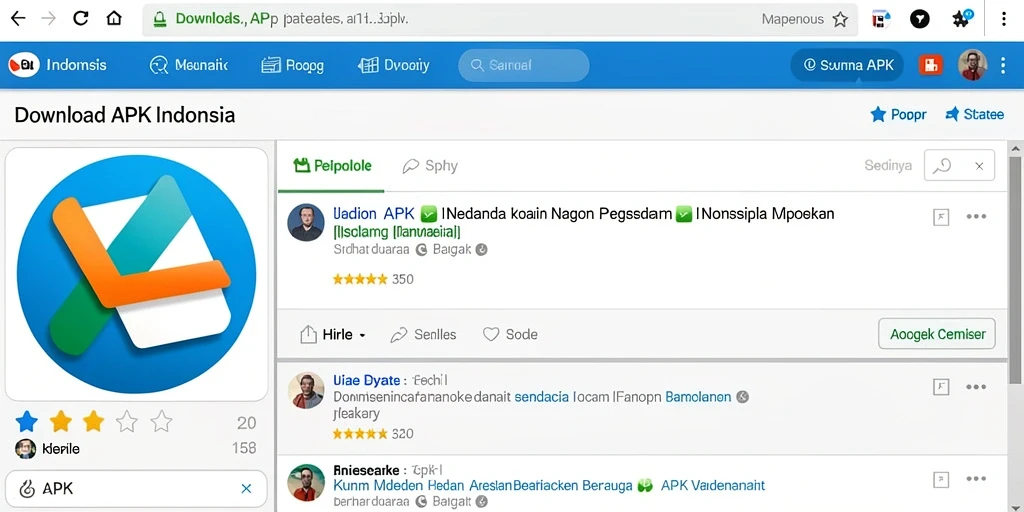Click the Bamolanen link text
This screenshot has width=1024, height=512.
pos(698,396)
